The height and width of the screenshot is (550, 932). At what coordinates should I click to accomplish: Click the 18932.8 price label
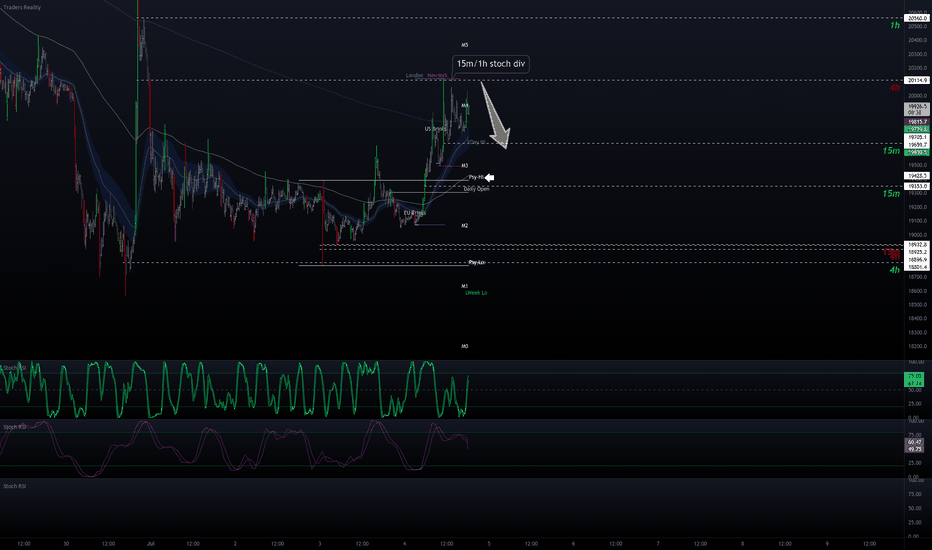917,244
